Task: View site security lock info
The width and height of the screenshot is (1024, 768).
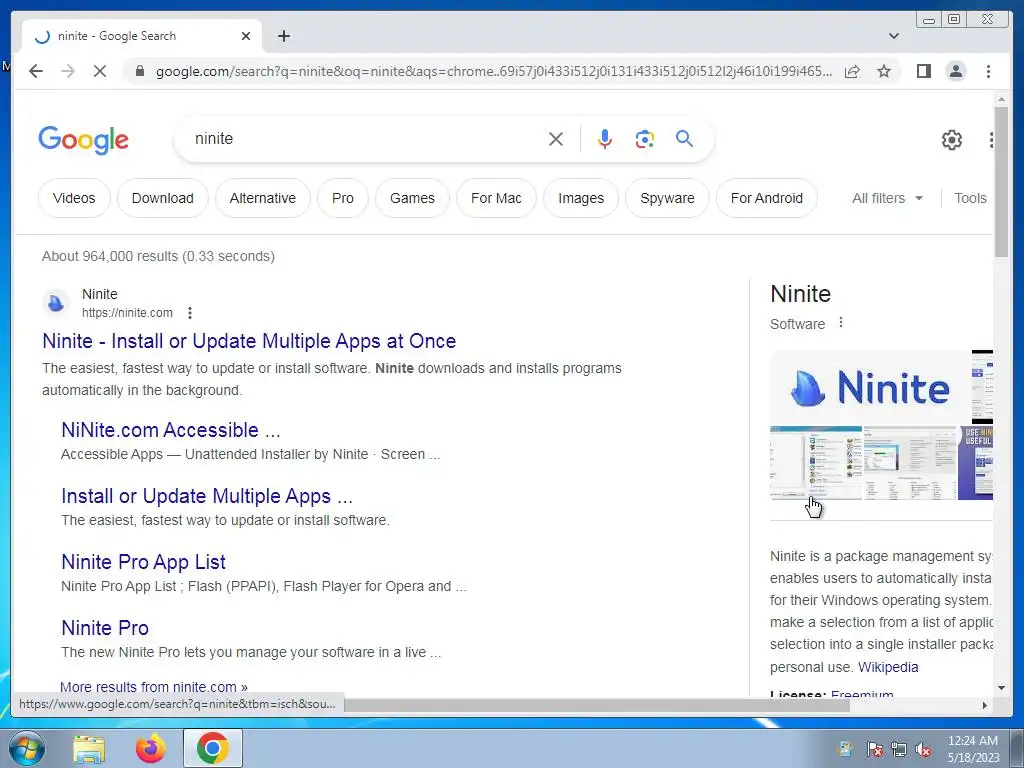Action: (x=139, y=71)
